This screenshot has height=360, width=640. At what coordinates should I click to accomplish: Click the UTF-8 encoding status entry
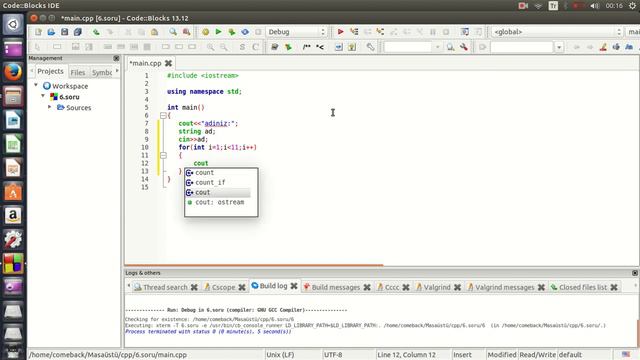click(333, 355)
